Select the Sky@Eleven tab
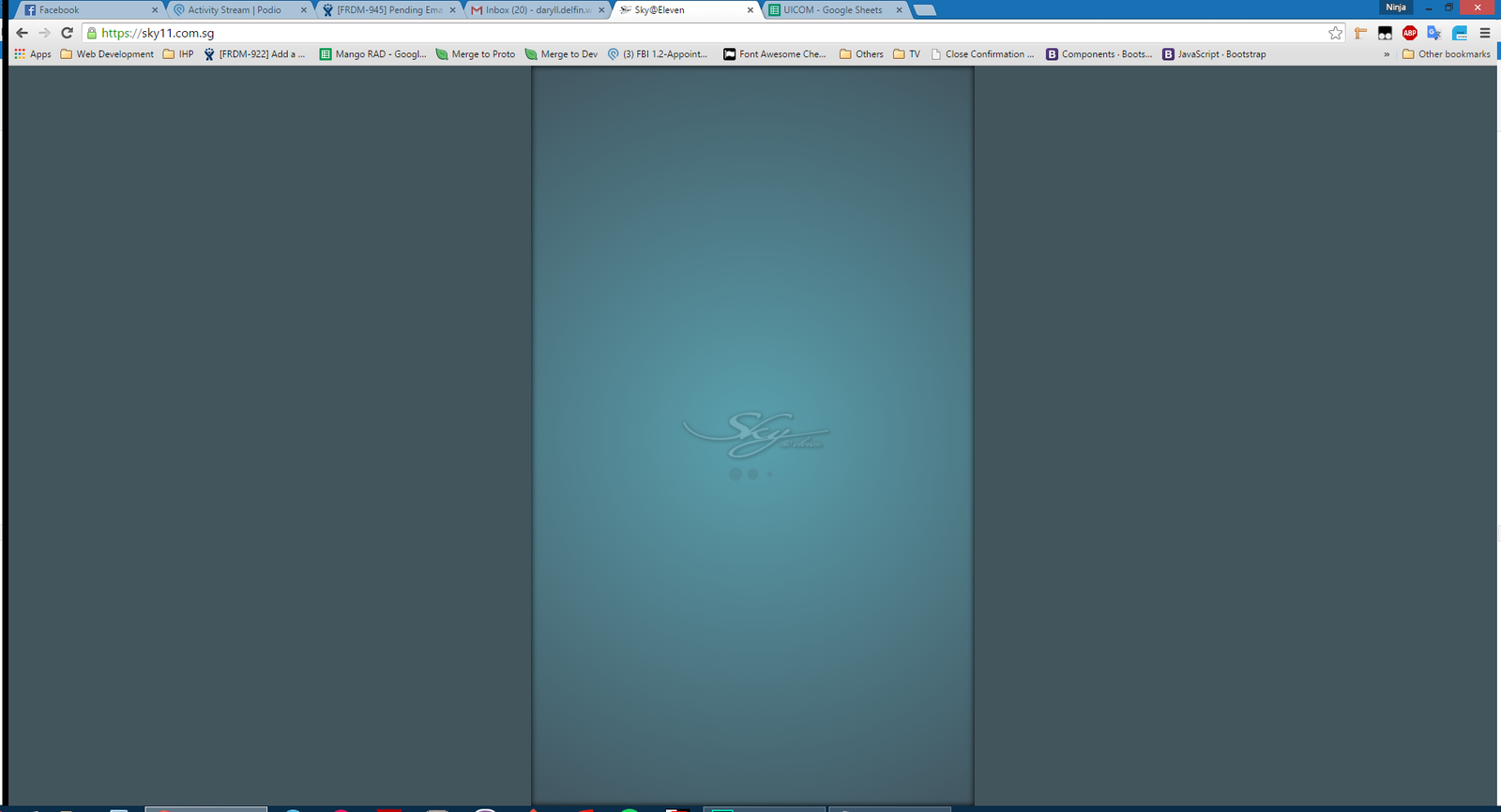1501x812 pixels. pos(685,10)
